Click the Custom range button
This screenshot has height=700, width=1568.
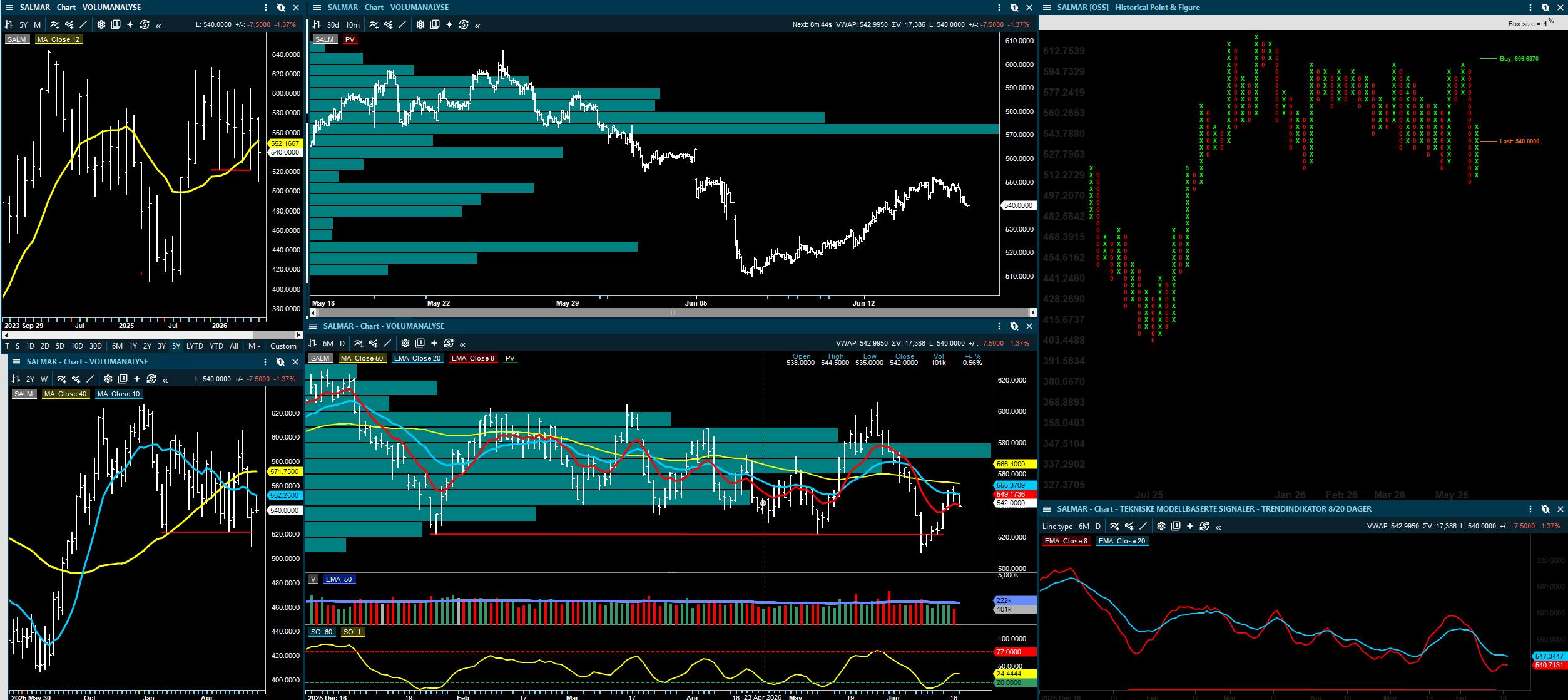[283, 346]
